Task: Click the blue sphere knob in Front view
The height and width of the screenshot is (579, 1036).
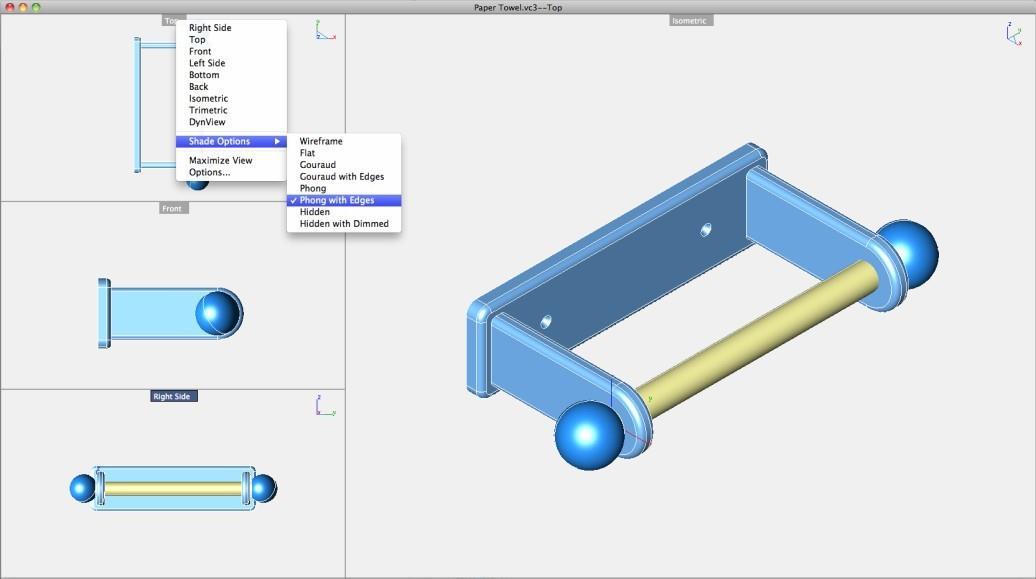Action: (x=218, y=313)
